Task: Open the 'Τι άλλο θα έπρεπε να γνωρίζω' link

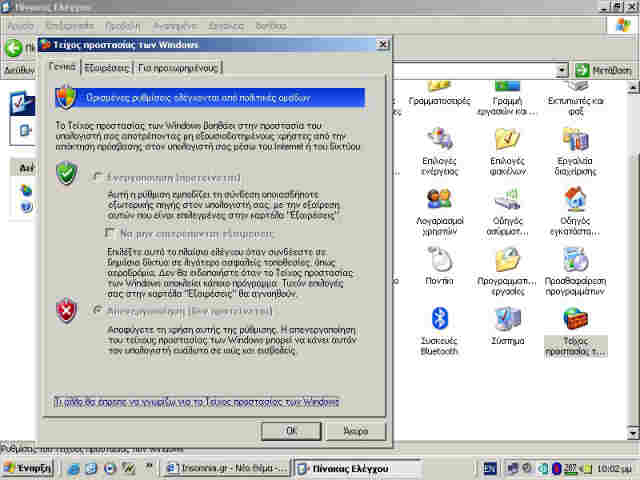Action: point(196,401)
